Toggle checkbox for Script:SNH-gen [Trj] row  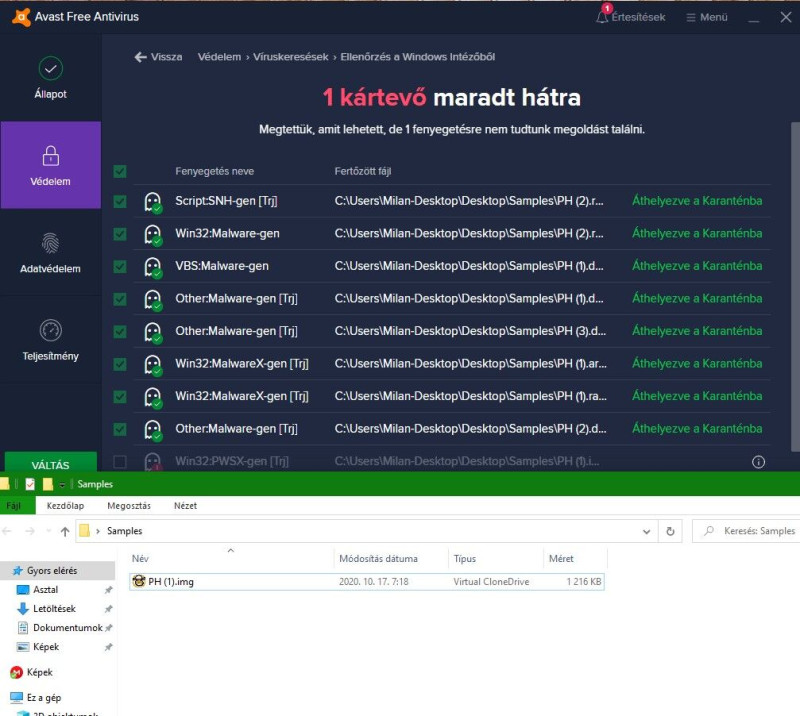coord(120,201)
